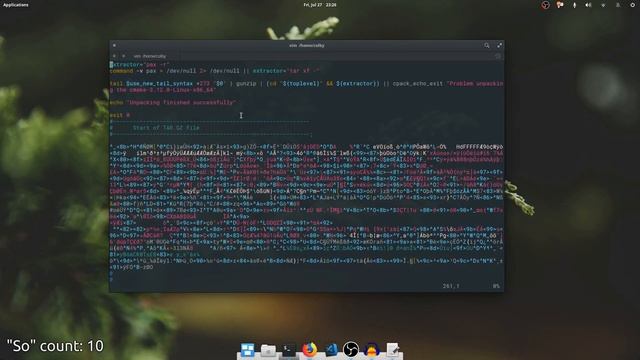Select the vim tab in the terminal
Viewport: 640px width, 360px height.
pyautogui.click(x=149, y=56)
